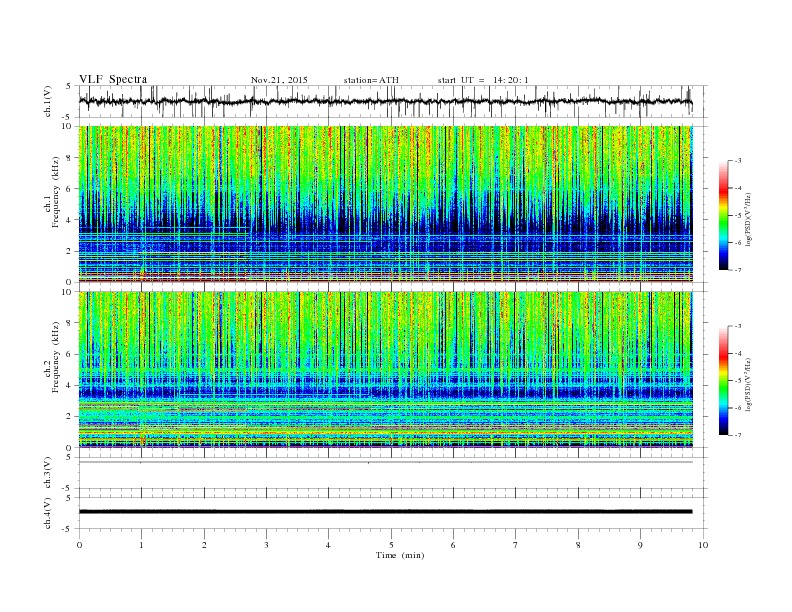Click the "-5" label on ch.2 colorbar
792x612 pixels.
point(737,381)
